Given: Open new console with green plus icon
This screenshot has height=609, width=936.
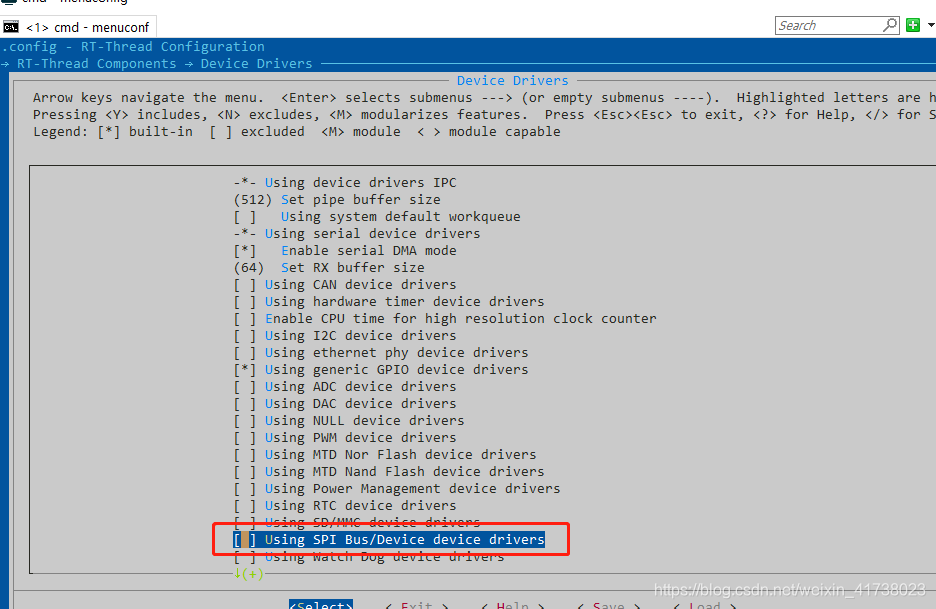Looking at the screenshot, I should click(x=913, y=25).
